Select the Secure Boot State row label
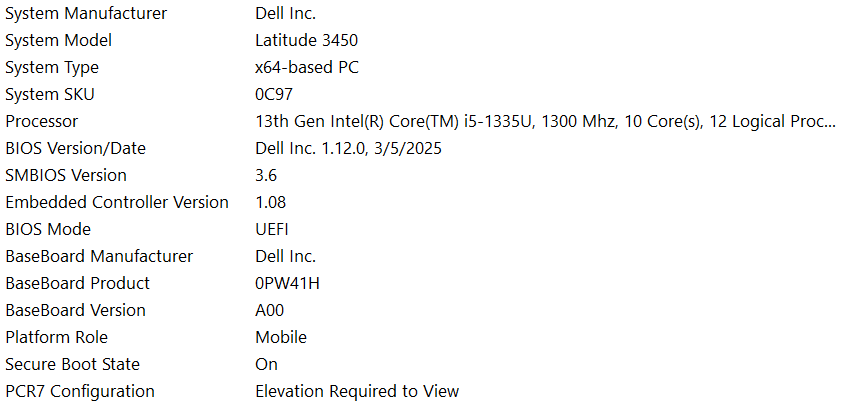Screen dimensions: 842x403 pos(72,365)
